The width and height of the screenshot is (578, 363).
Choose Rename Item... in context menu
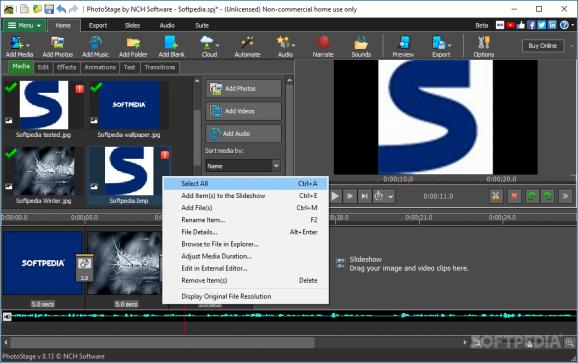point(246,220)
